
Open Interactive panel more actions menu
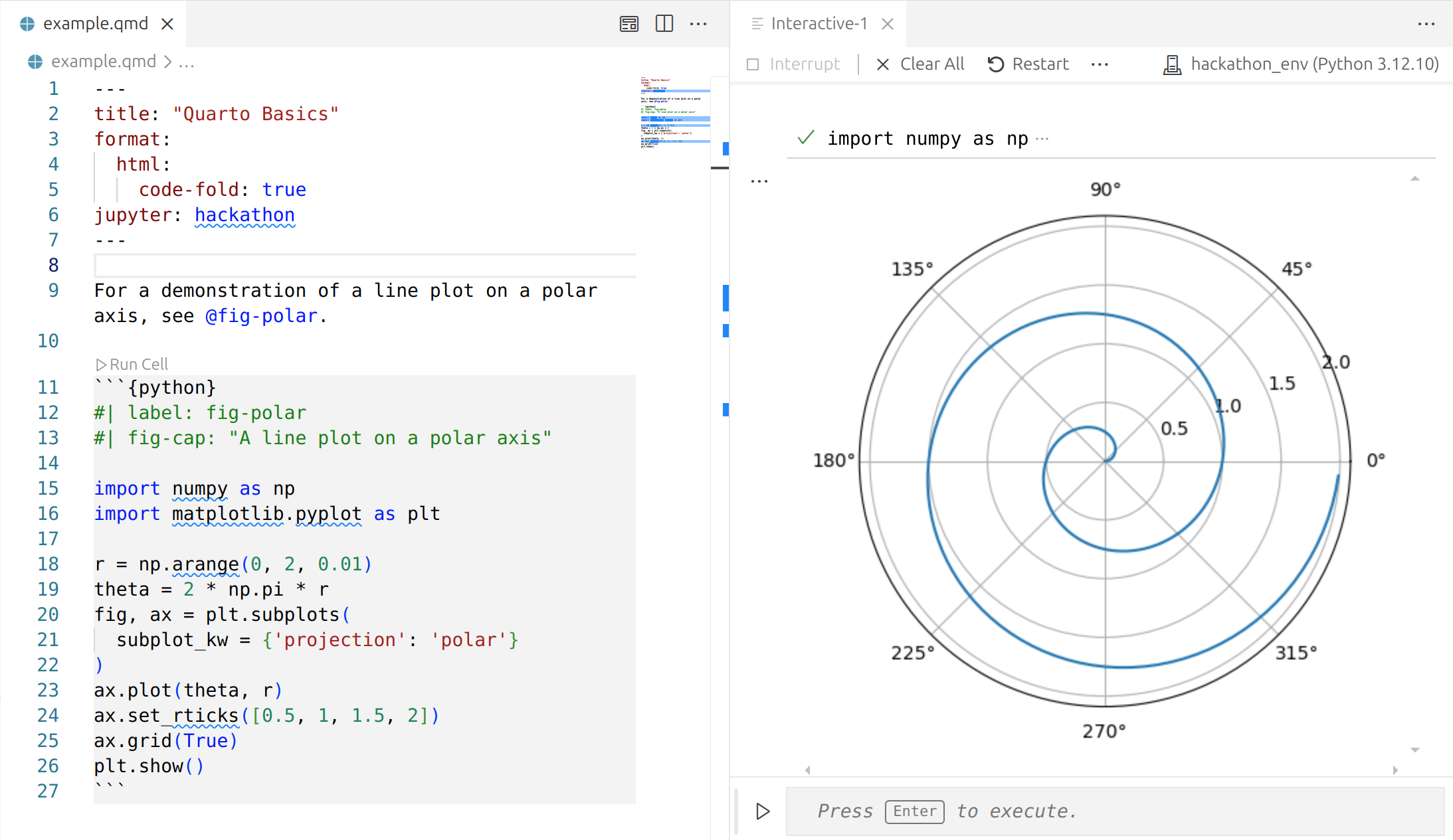(x=1426, y=24)
